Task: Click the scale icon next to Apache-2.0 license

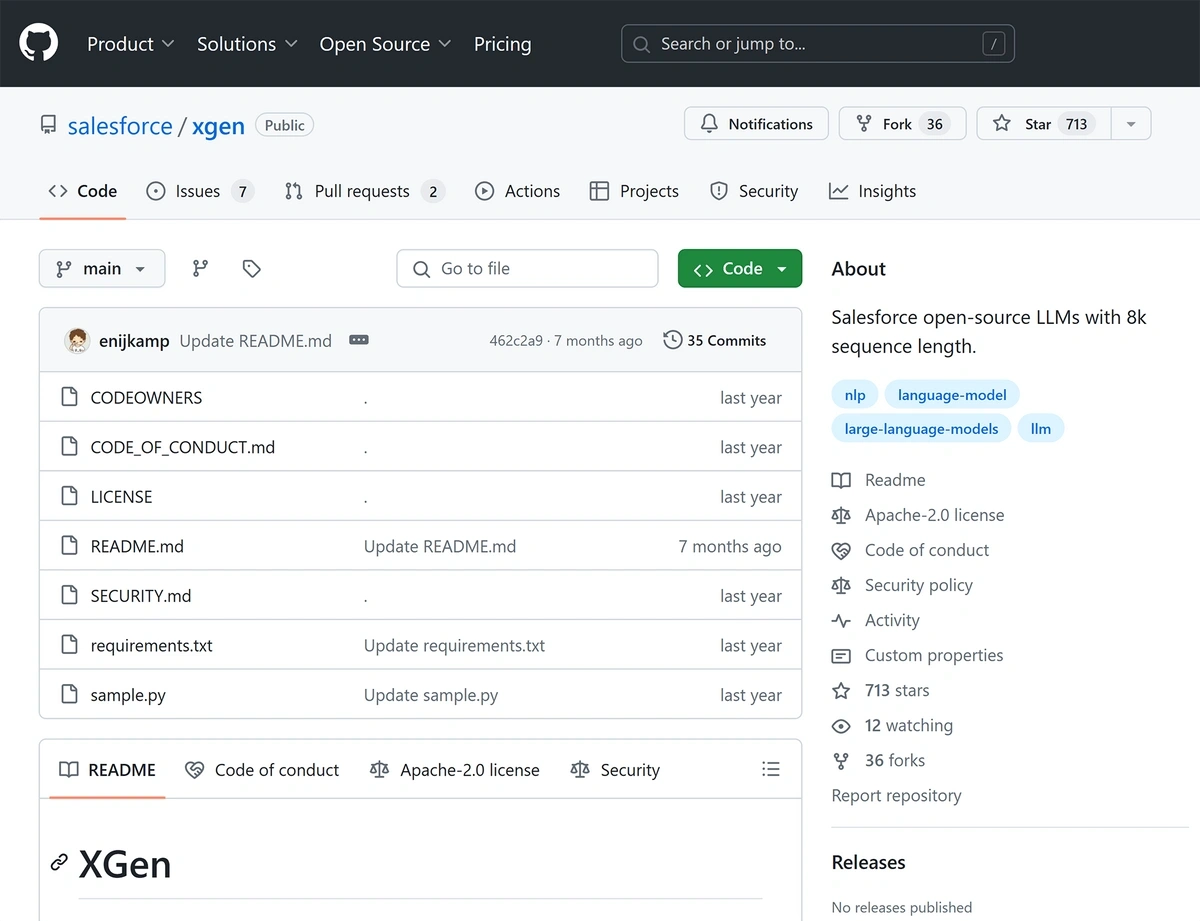Action: 841,515
